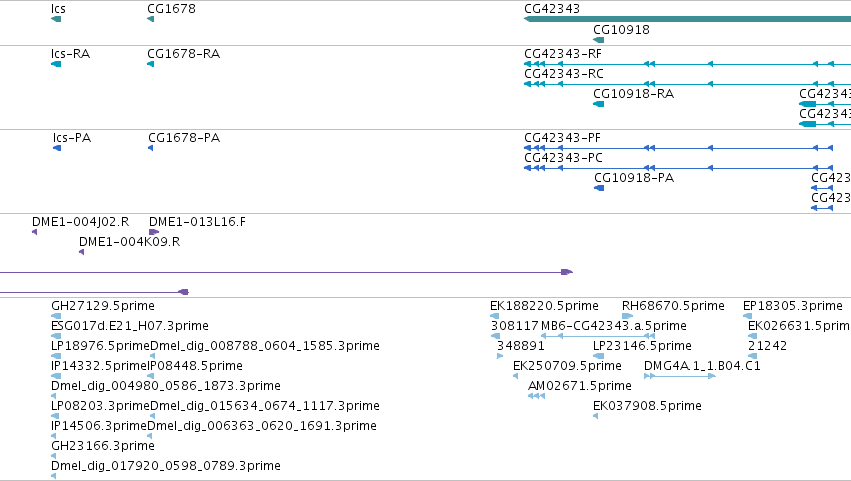Select the lcs gene arrow glyph
This screenshot has height=481, width=851.
tap(56, 19)
